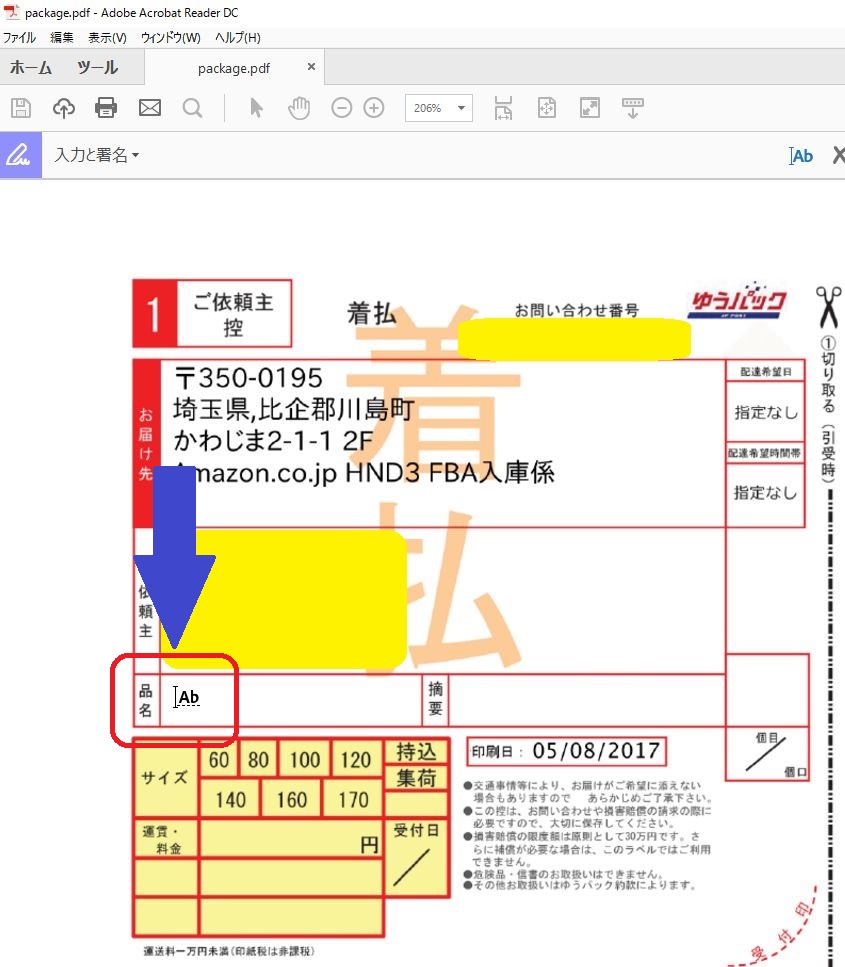This screenshot has width=845, height=967.
Task: Expand the 入力と署名 dropdown
Action: point(96,155)
